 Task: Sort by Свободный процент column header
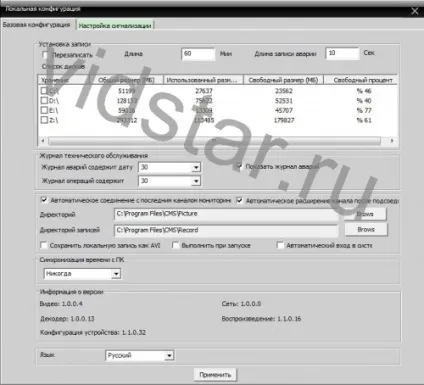click(361, 80)
